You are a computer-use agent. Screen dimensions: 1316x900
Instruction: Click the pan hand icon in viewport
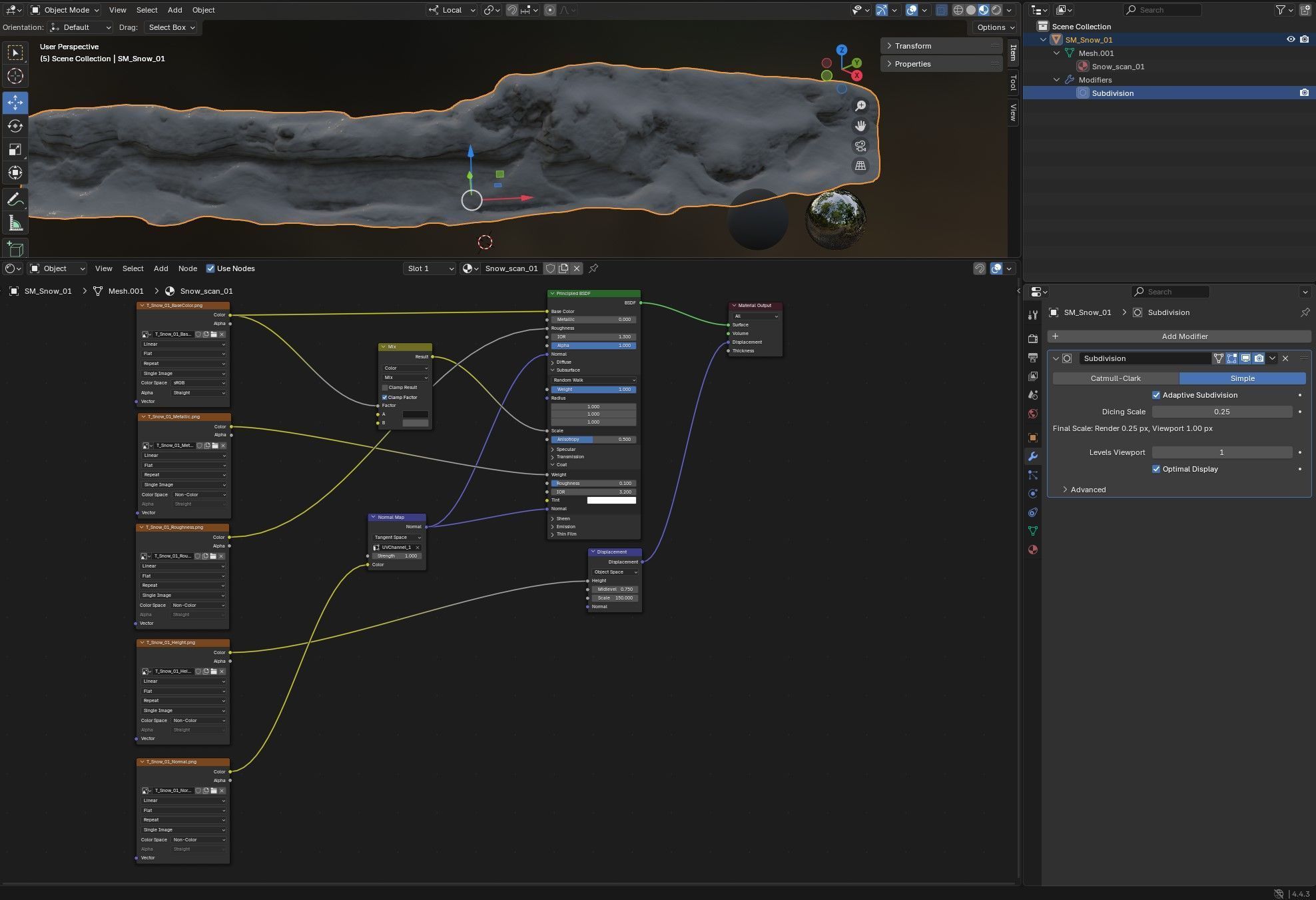click(x=860, y=126)
